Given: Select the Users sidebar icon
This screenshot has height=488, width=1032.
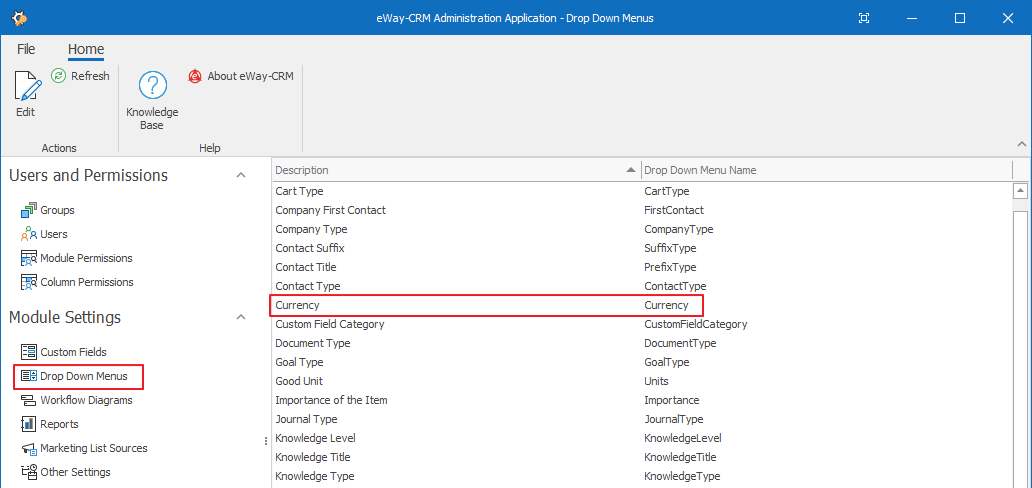Looking at the screenshot, I should (29, 234).
